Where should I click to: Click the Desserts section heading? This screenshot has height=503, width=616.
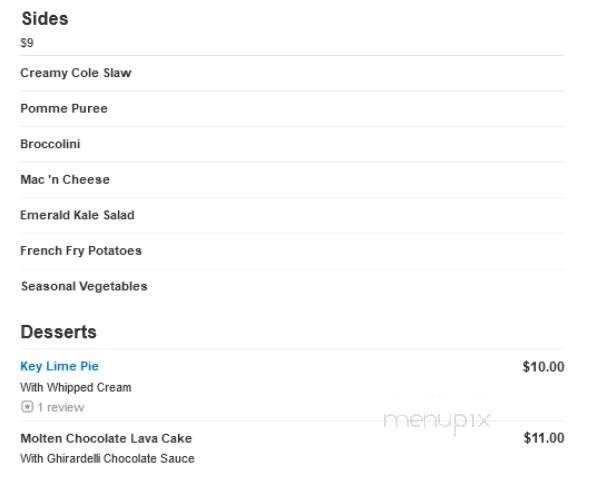(59, 332)
